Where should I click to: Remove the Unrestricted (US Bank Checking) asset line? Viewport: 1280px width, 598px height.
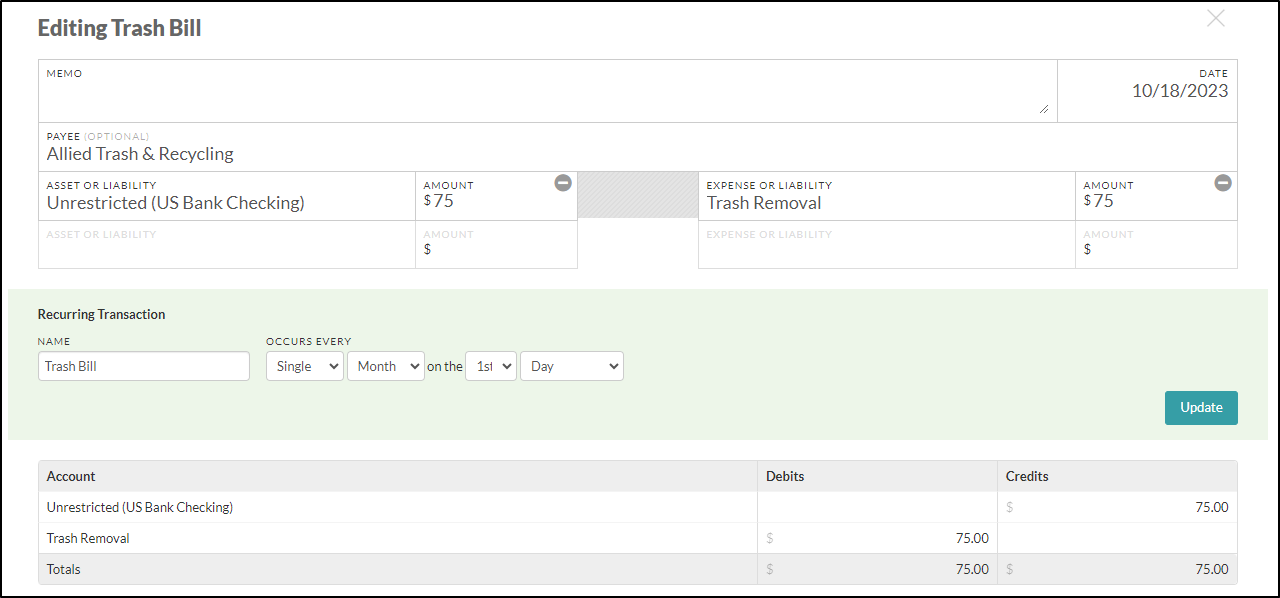(563, 183)
